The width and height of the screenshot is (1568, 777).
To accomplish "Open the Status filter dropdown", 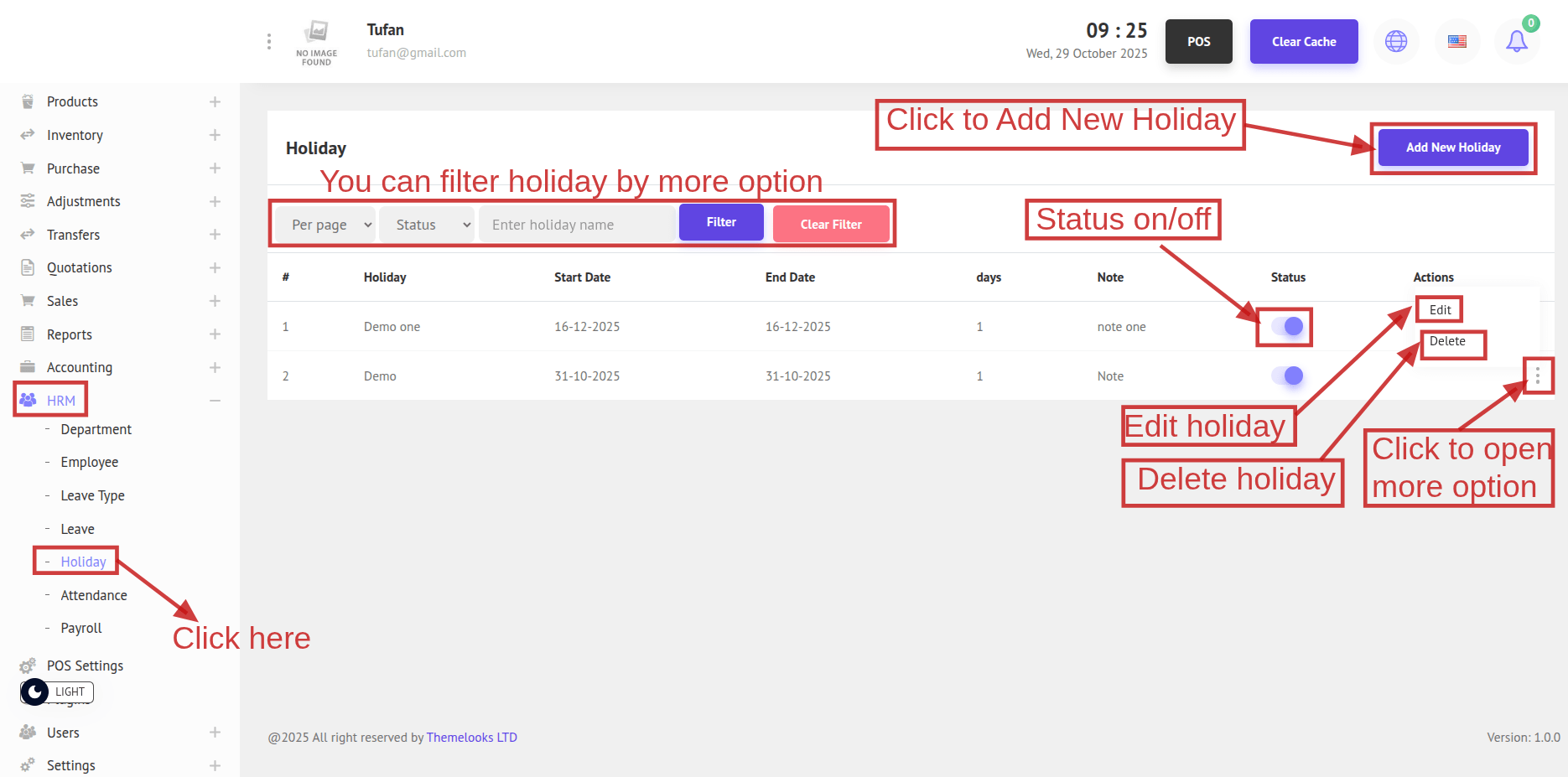I will point(428,225).
